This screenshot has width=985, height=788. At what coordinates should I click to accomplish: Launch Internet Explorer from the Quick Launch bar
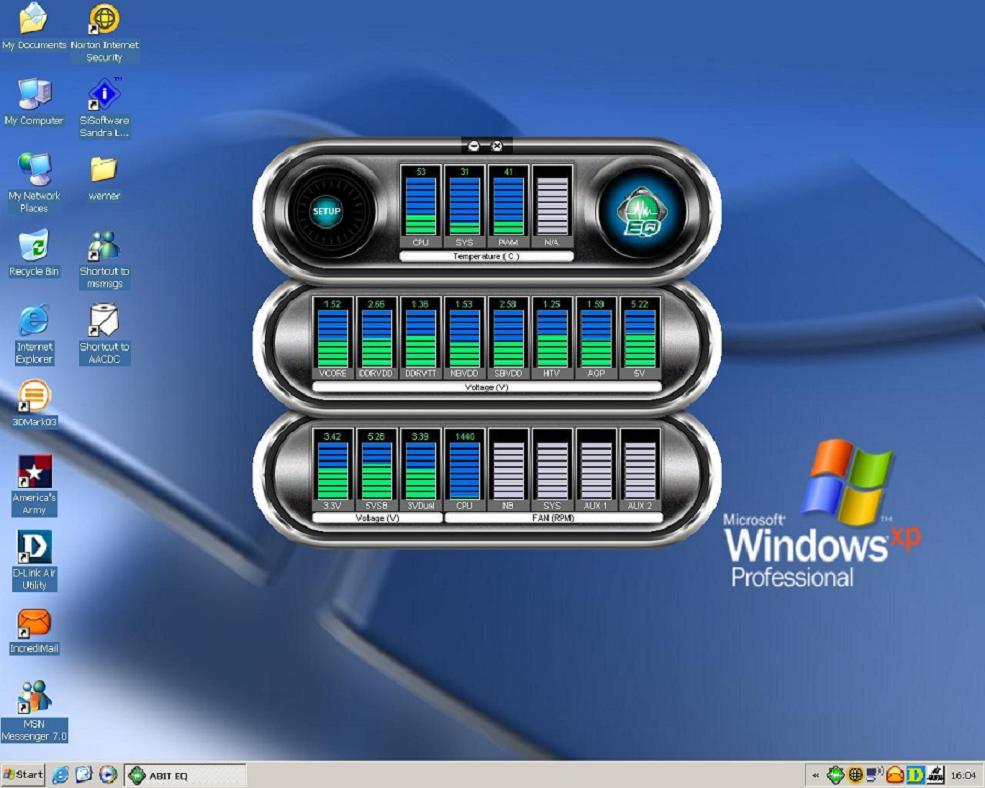tap(60, 775)
